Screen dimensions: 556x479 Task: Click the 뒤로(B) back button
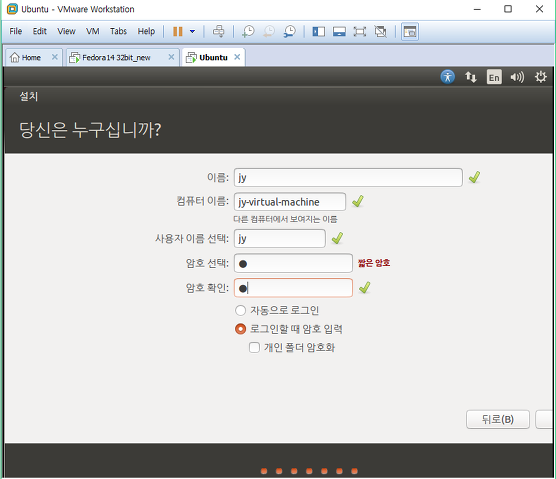498,419
